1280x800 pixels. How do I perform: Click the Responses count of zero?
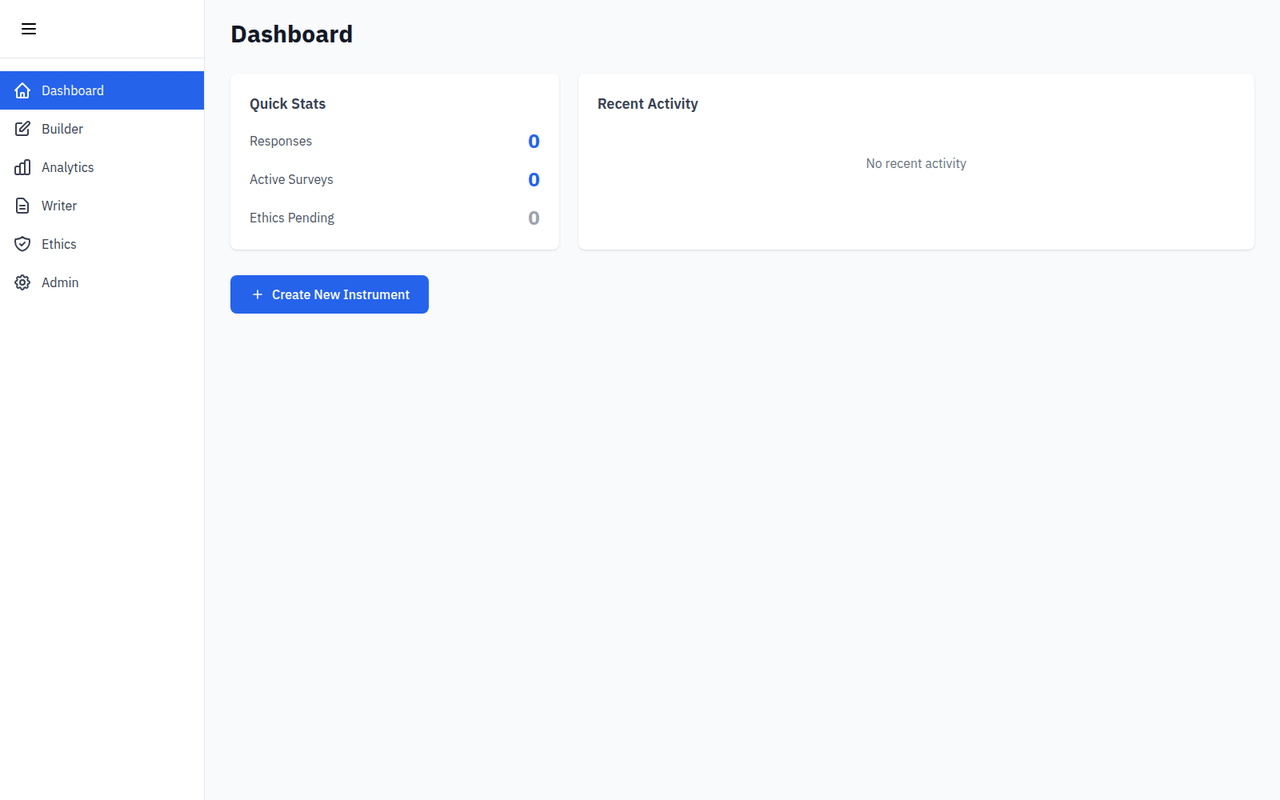tap(533, 141)
